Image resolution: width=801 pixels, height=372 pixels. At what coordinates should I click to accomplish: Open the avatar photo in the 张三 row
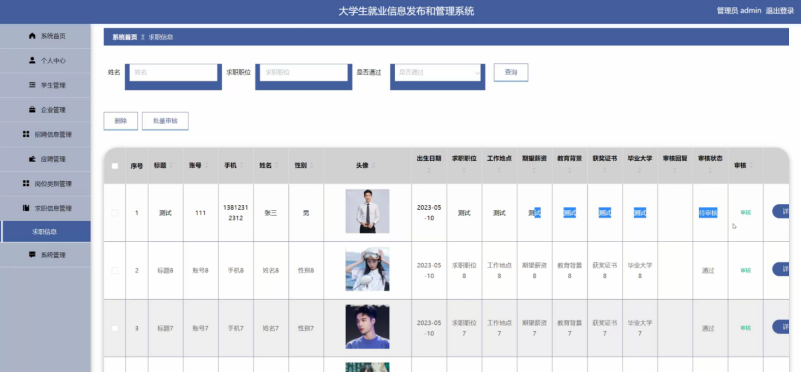click(367, 211)
